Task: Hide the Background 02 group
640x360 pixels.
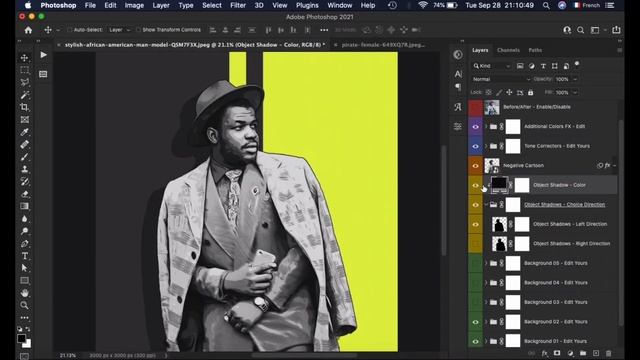Action: click(476, 322)
